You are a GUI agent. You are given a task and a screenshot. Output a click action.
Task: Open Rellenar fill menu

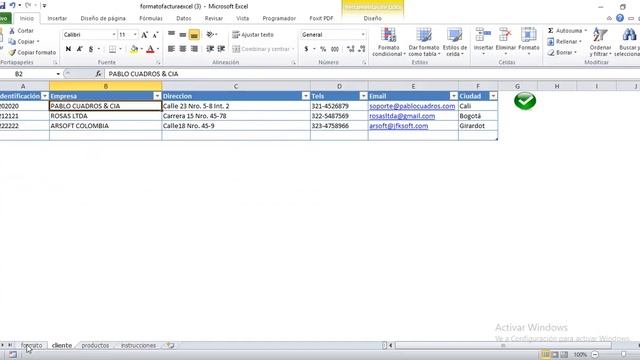point(564,42)
